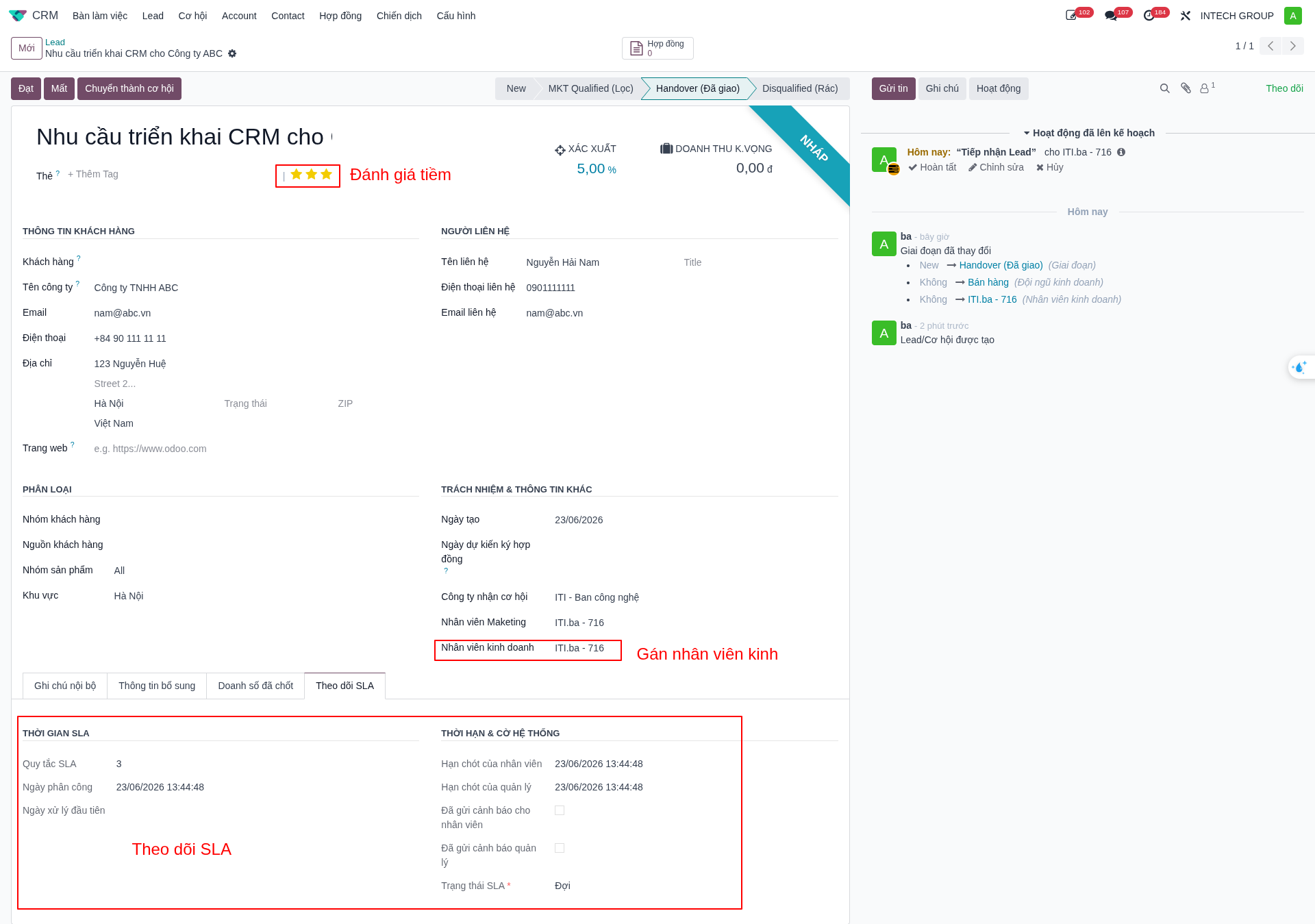The height and width of the screenshot is (924, 1315).
Task: Open activity info icon next to ITI.ba - 716
Action: pyautogui.click(x=1121, y=152)
